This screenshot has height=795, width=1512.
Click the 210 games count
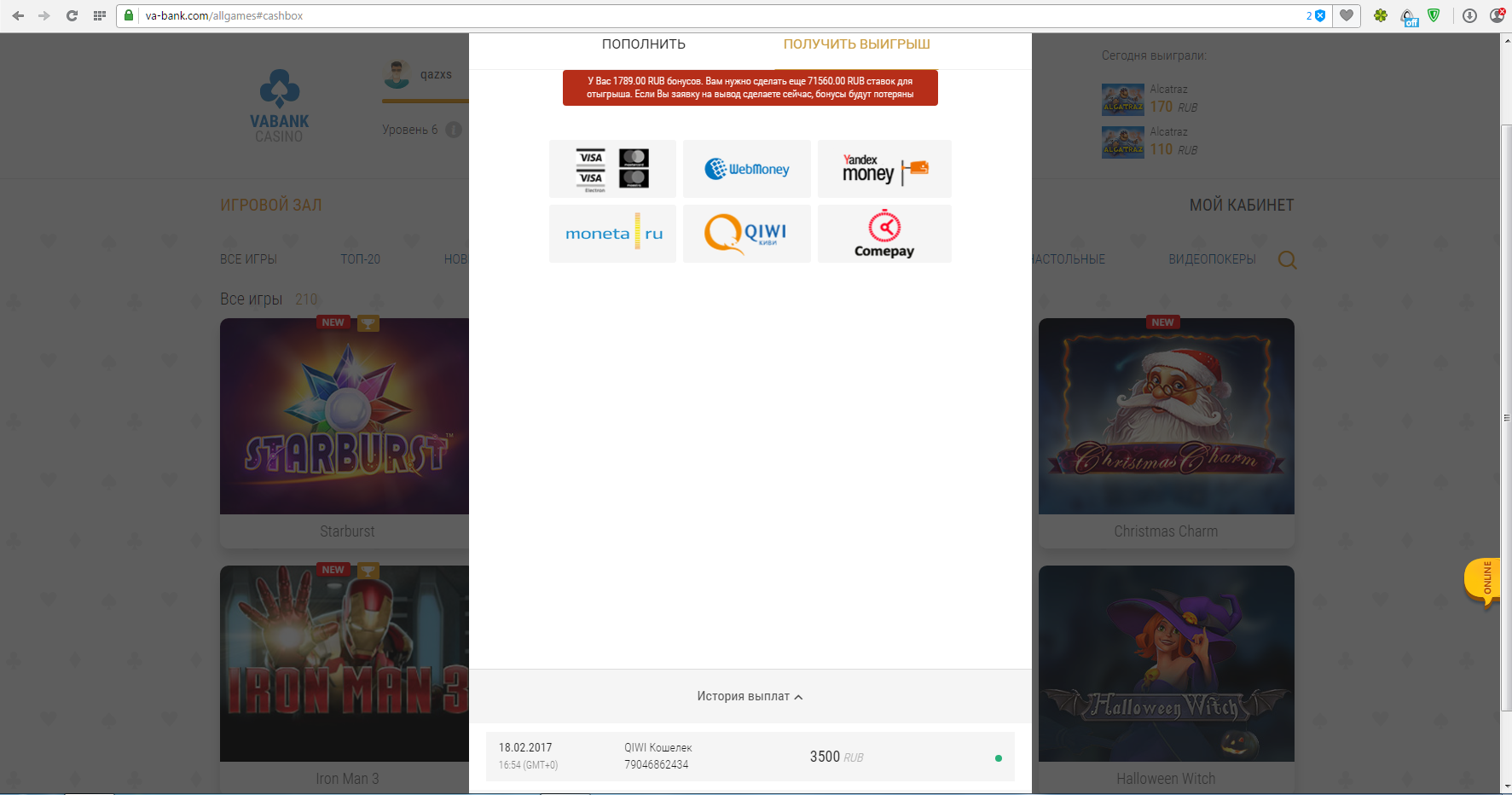click(306, 299)
